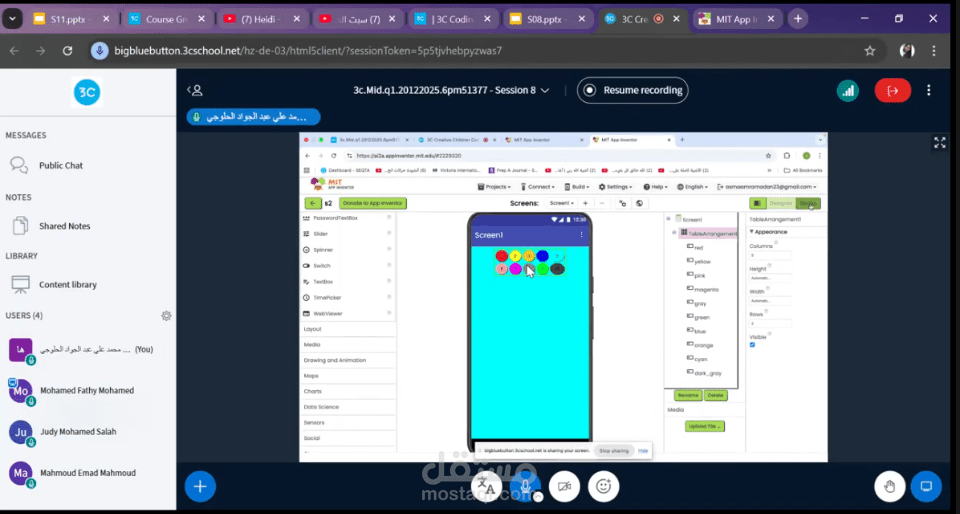Open the blue plus actions button

(200, 486)
